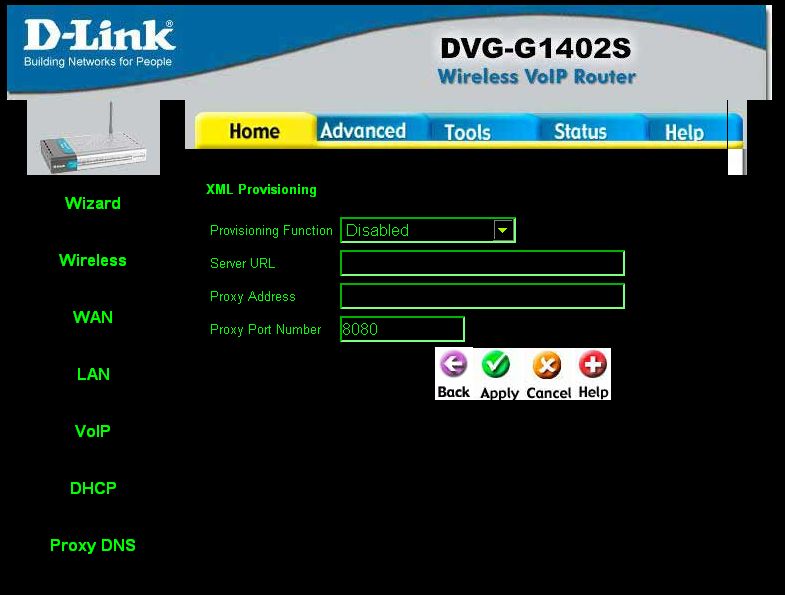Click the Proxy Address label
Screen dimensions: 785x595
[x=252, y=296]
